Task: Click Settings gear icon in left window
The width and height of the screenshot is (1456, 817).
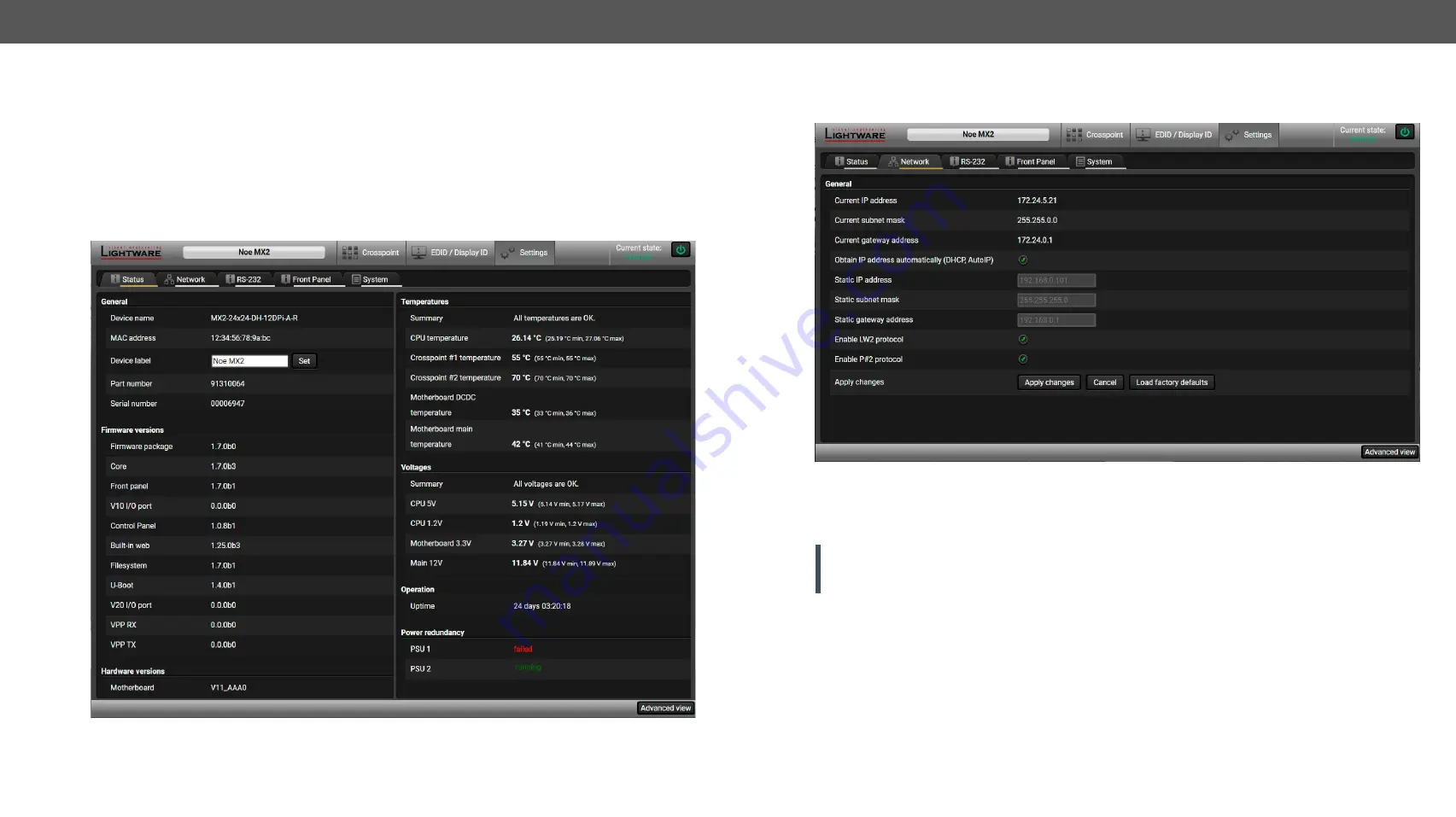Action: (507, 254)
